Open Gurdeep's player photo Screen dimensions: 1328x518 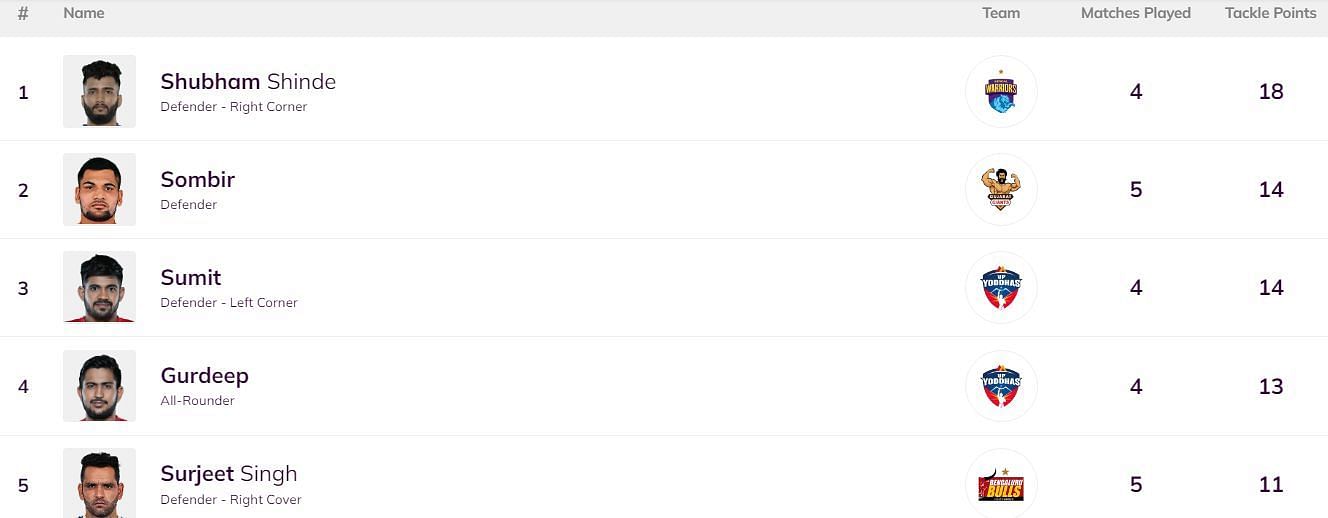click(99, 385)
